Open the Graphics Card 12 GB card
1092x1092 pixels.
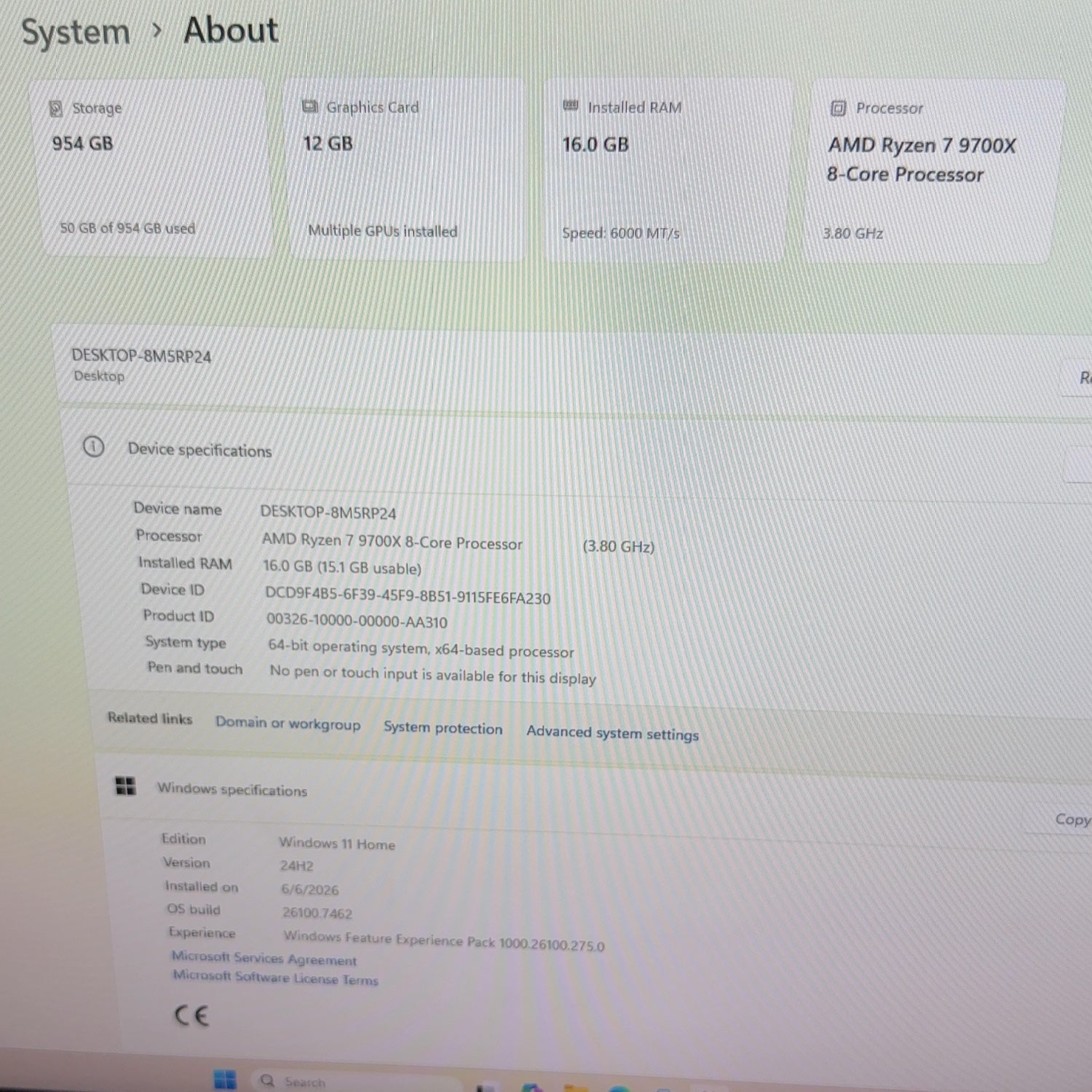click(x=405, y=169)
